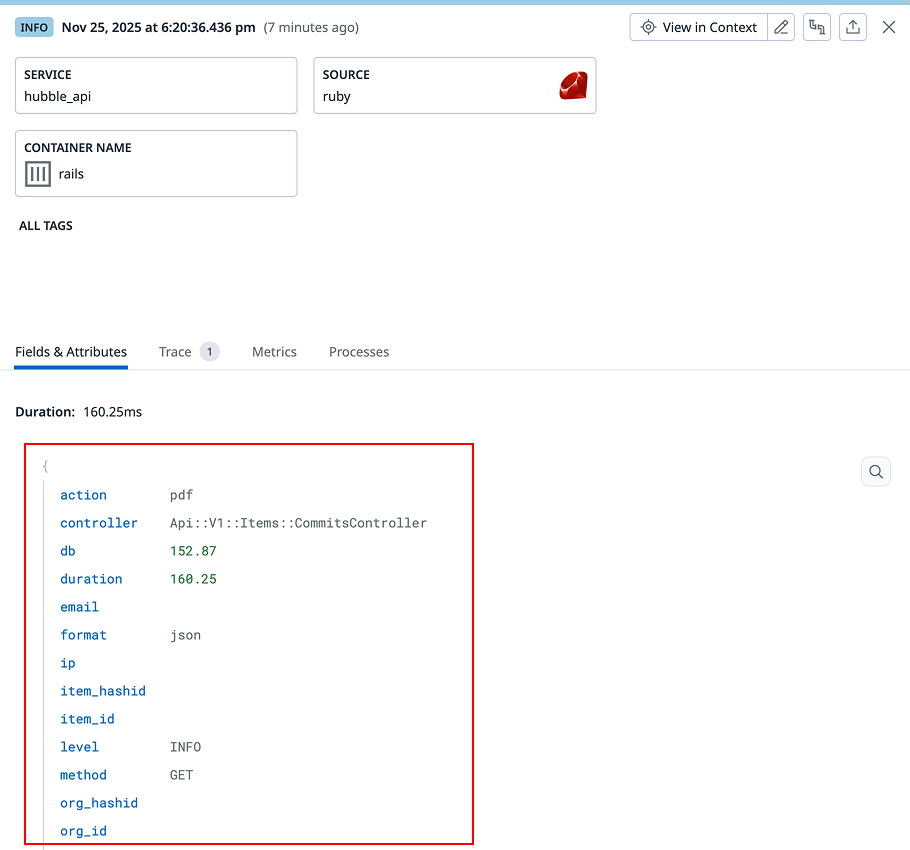910x850 pixels.
Task: Click the timestamp Nov 25, 2025
Action: coord(158,27)
